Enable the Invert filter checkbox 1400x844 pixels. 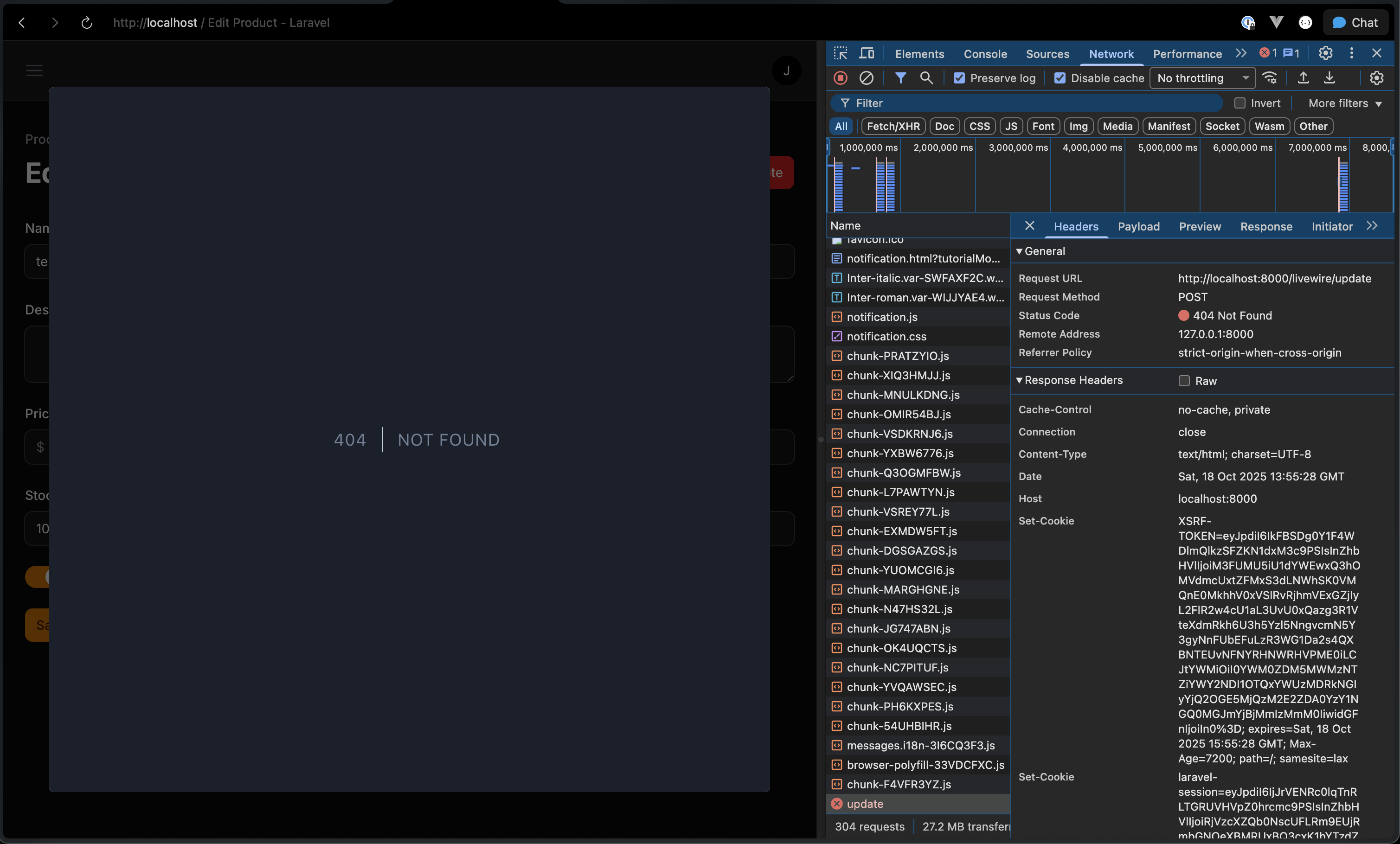point(1240,103)
